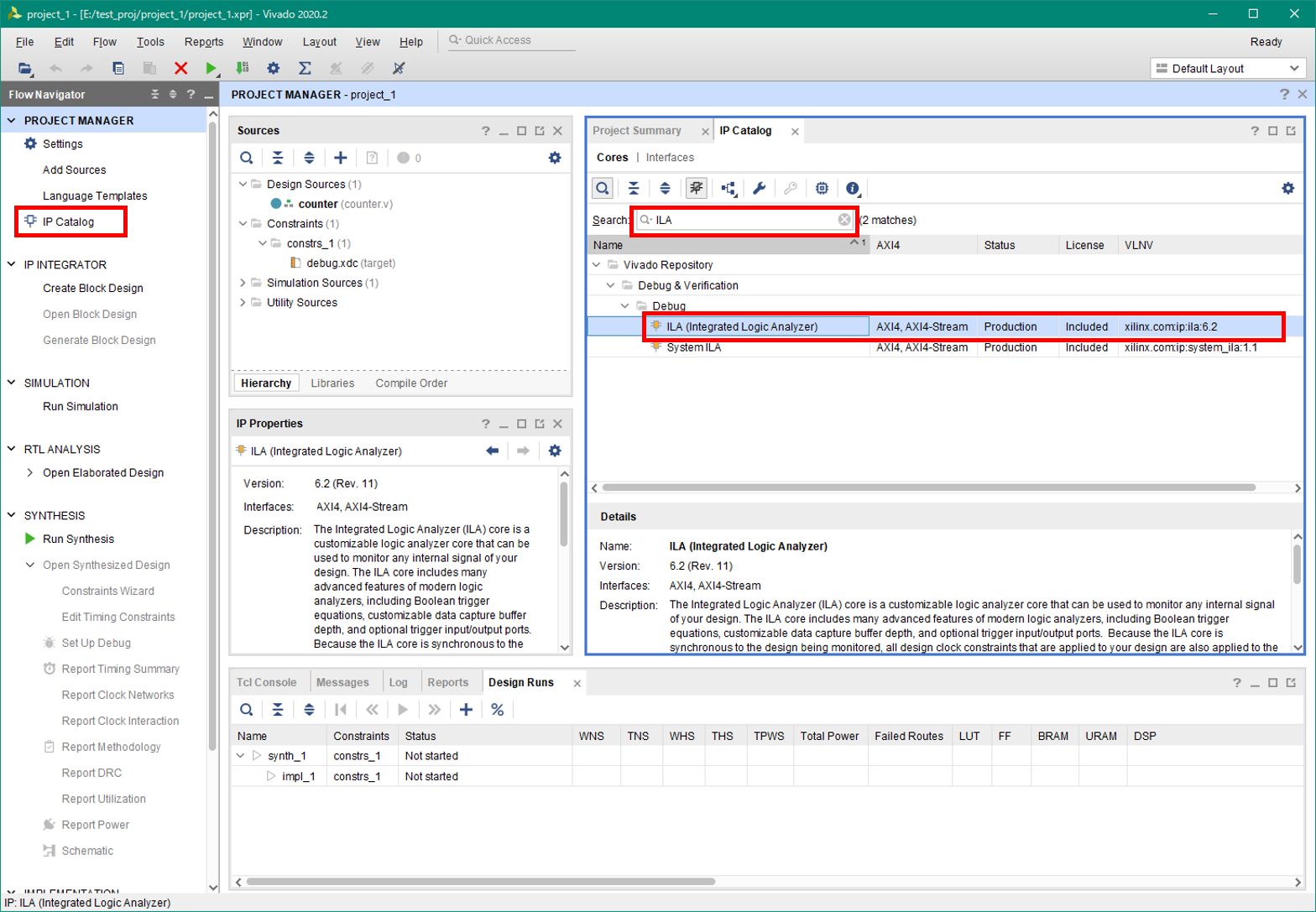Collapse SIMULATION section in Flow Navigator

[12, 383]
